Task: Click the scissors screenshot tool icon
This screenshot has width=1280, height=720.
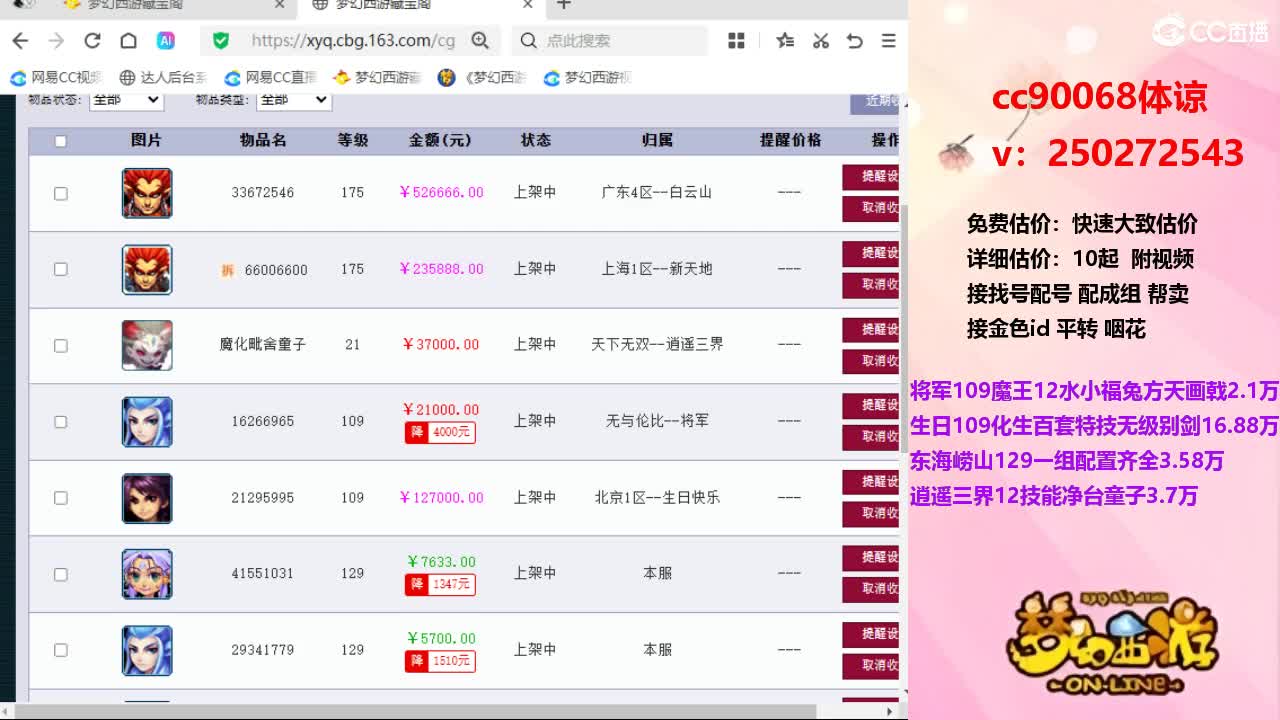Action: 820,41
